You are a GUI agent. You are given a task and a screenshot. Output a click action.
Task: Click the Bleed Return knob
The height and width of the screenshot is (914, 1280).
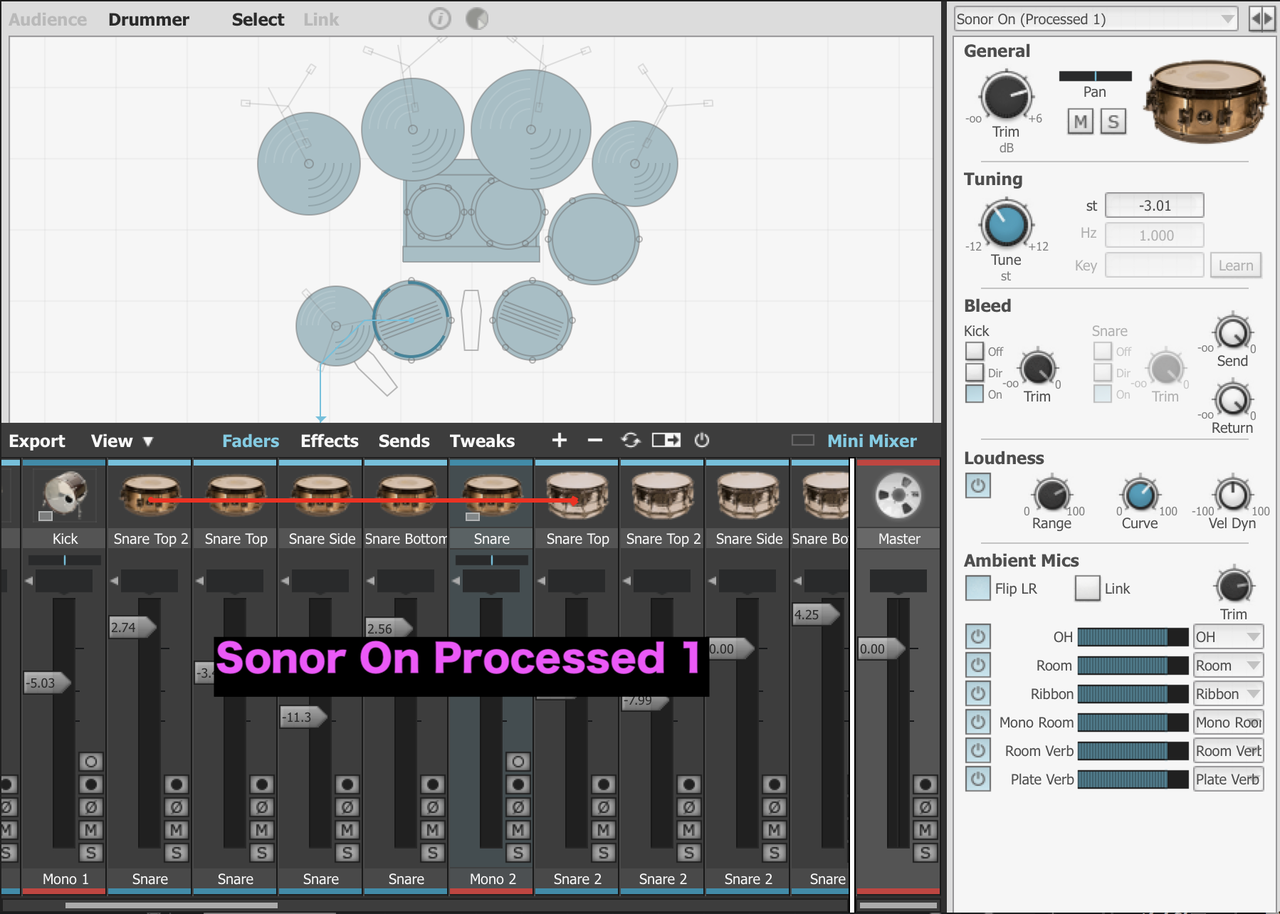coord(1232,400)
